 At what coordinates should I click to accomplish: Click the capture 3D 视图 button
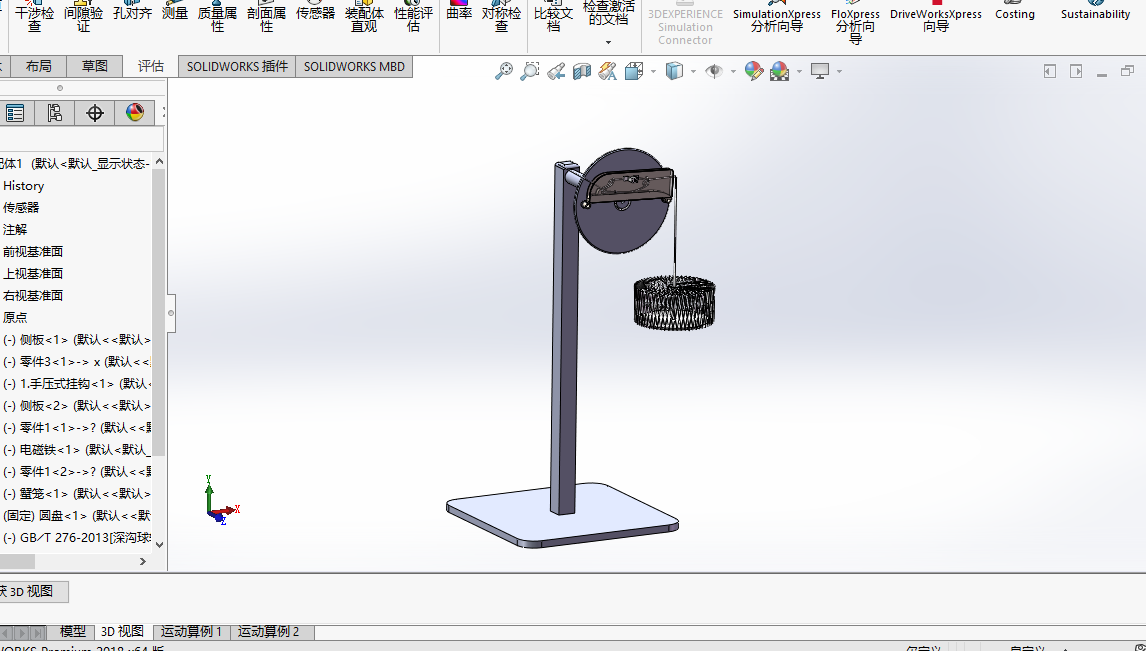32,592
